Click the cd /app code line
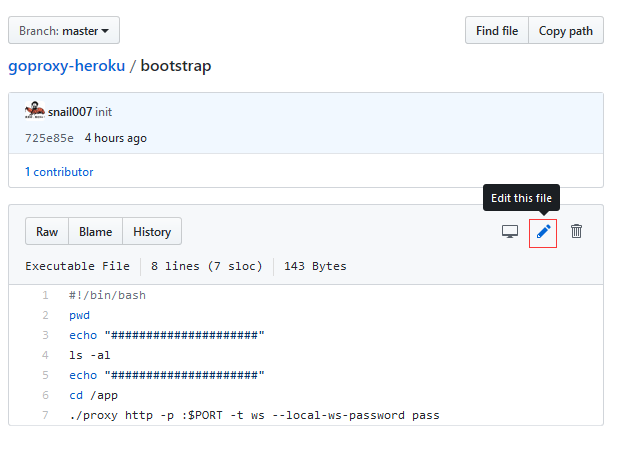Screen dimensions: 622x451 pos(93,395)
